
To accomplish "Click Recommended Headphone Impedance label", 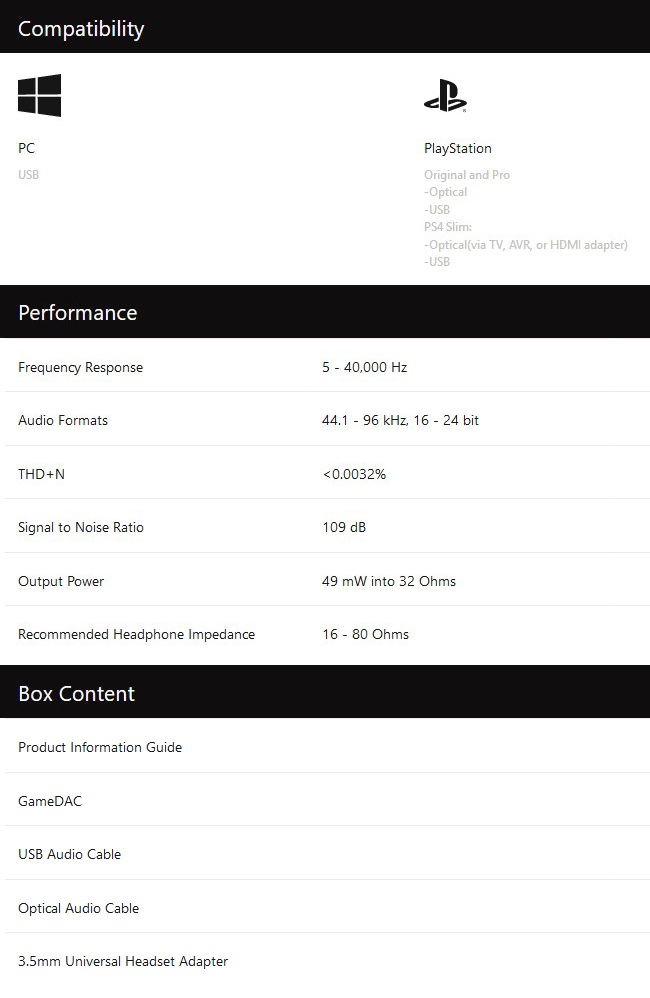I will click(x=136, y=634).
